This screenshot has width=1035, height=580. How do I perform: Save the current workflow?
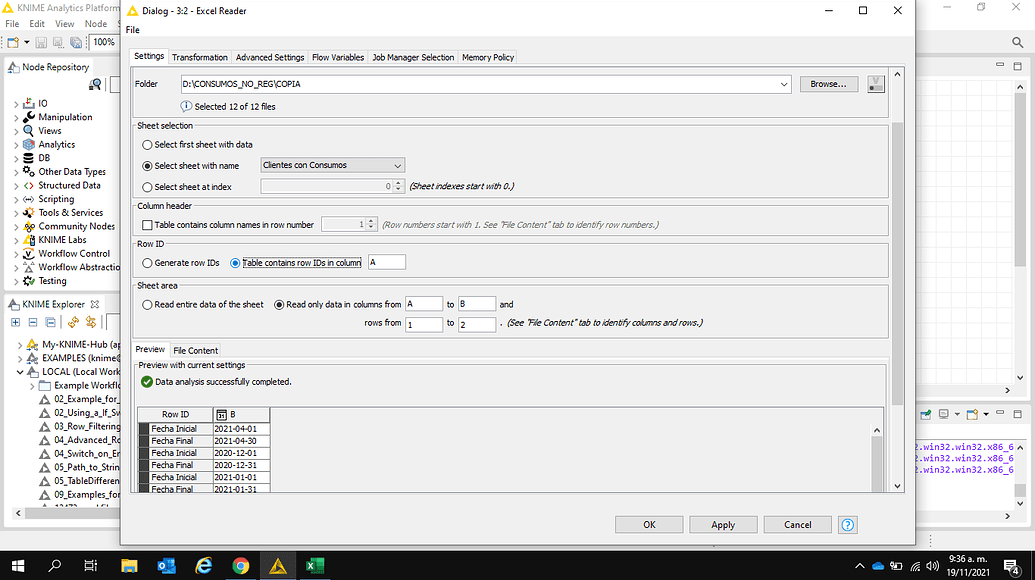(x=40, y=43)
